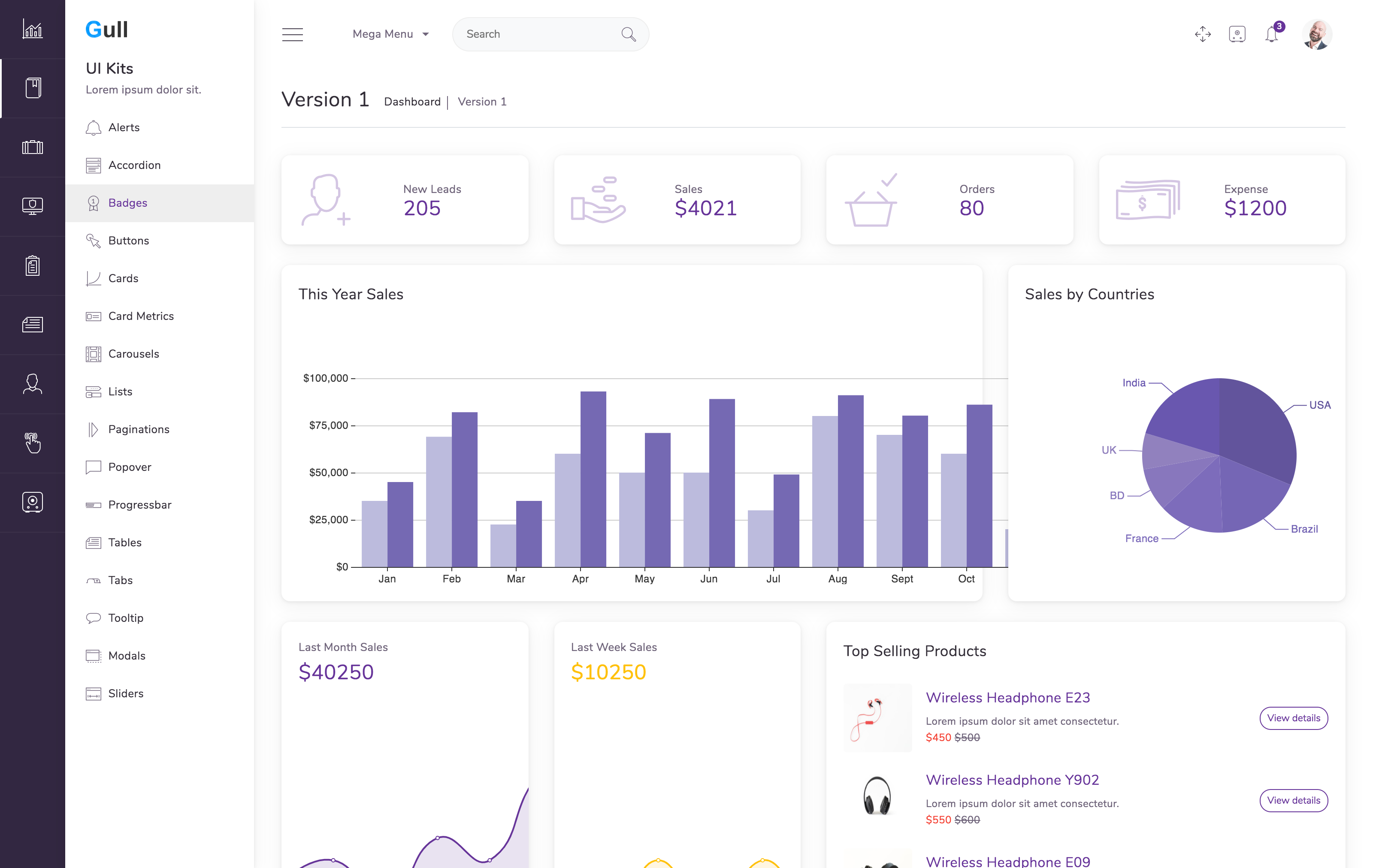
Task: View details for Wireless Headphone E23
Action: [1293, 718]
